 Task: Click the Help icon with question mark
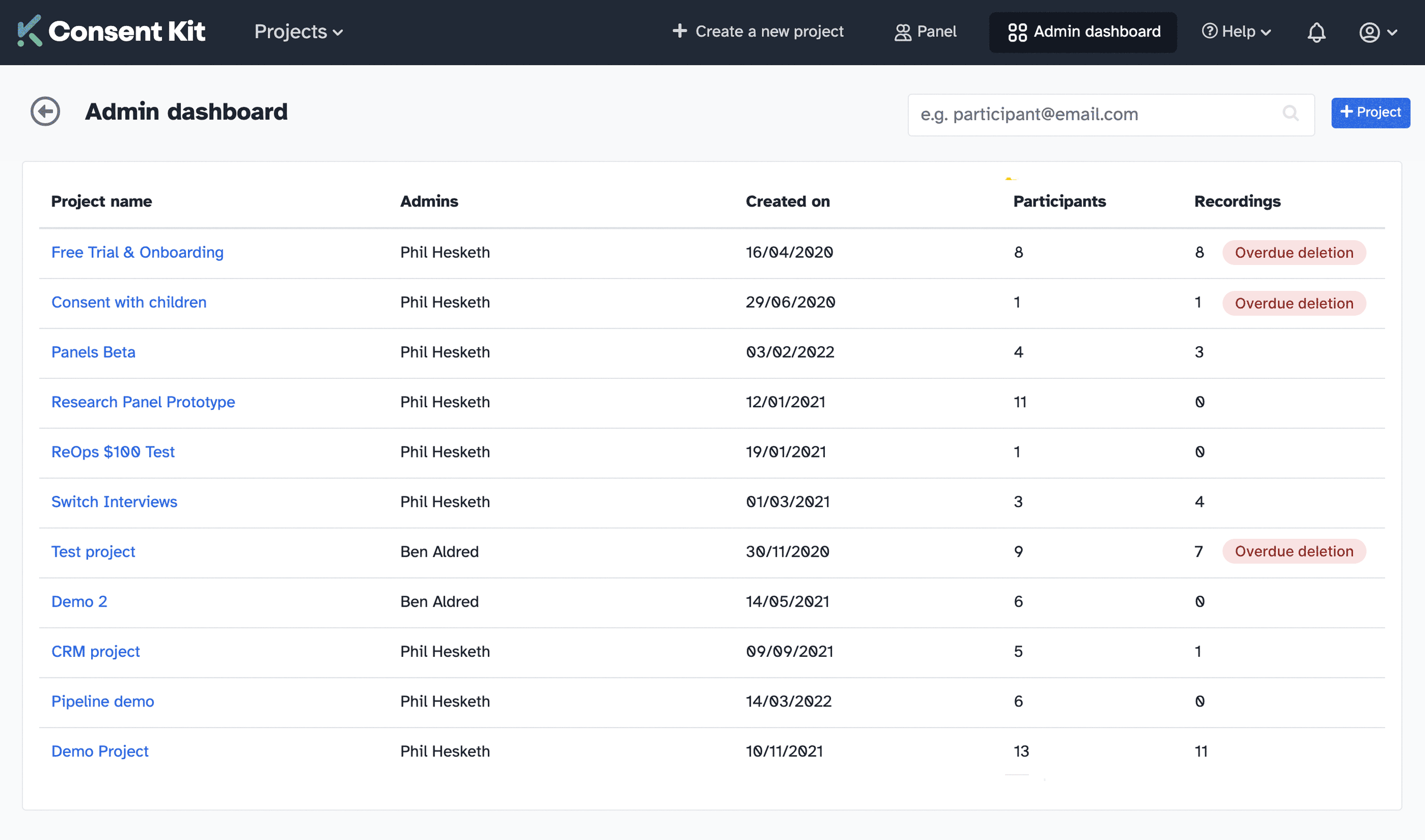tap(1209, 31)
